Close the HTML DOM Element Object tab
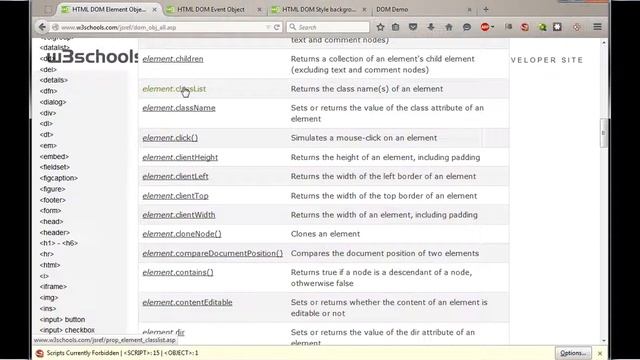This screenshot has height=360, width=640. 154,9
